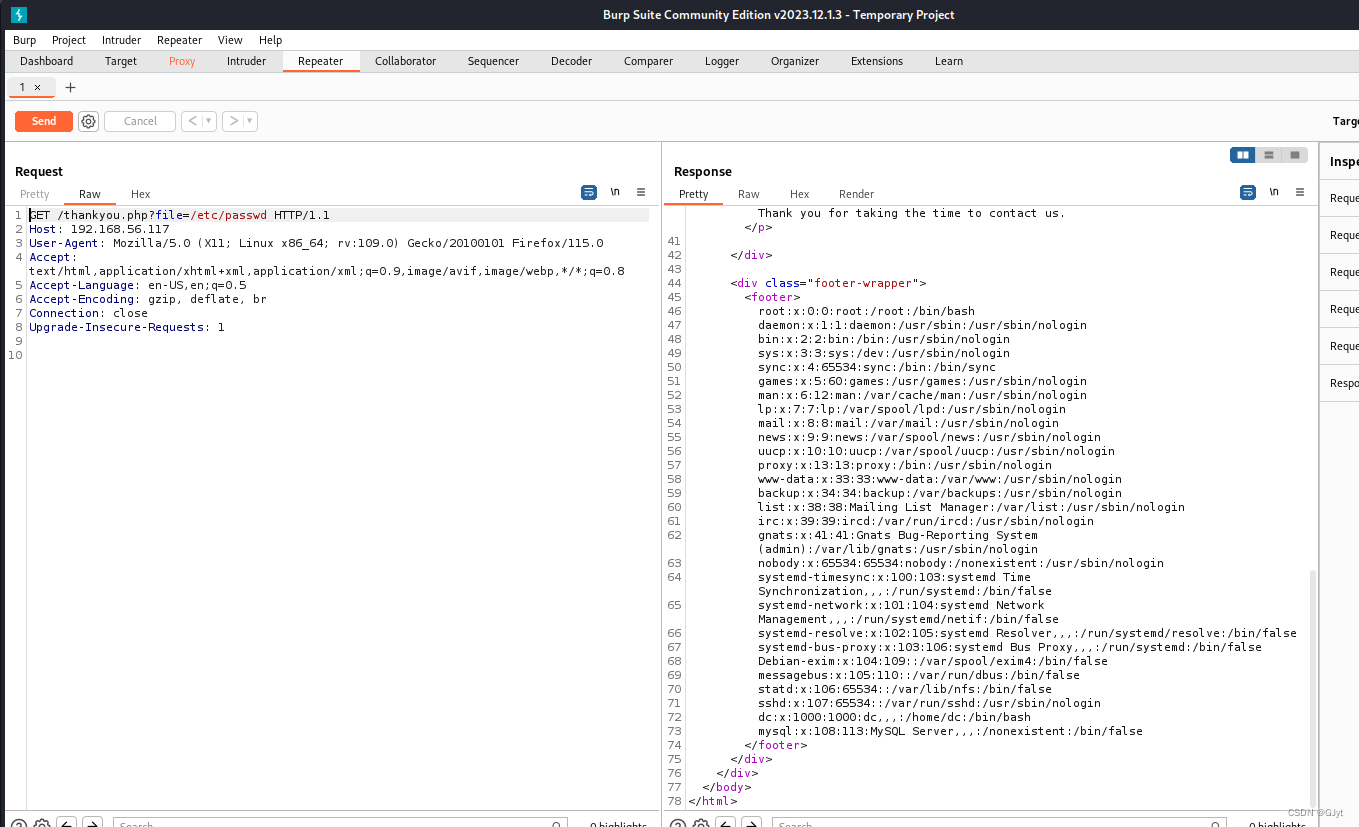The height and width of the screenshot is (827, 1359).
Task: Switch to the Comparer tab
Action: click(649, 61)
